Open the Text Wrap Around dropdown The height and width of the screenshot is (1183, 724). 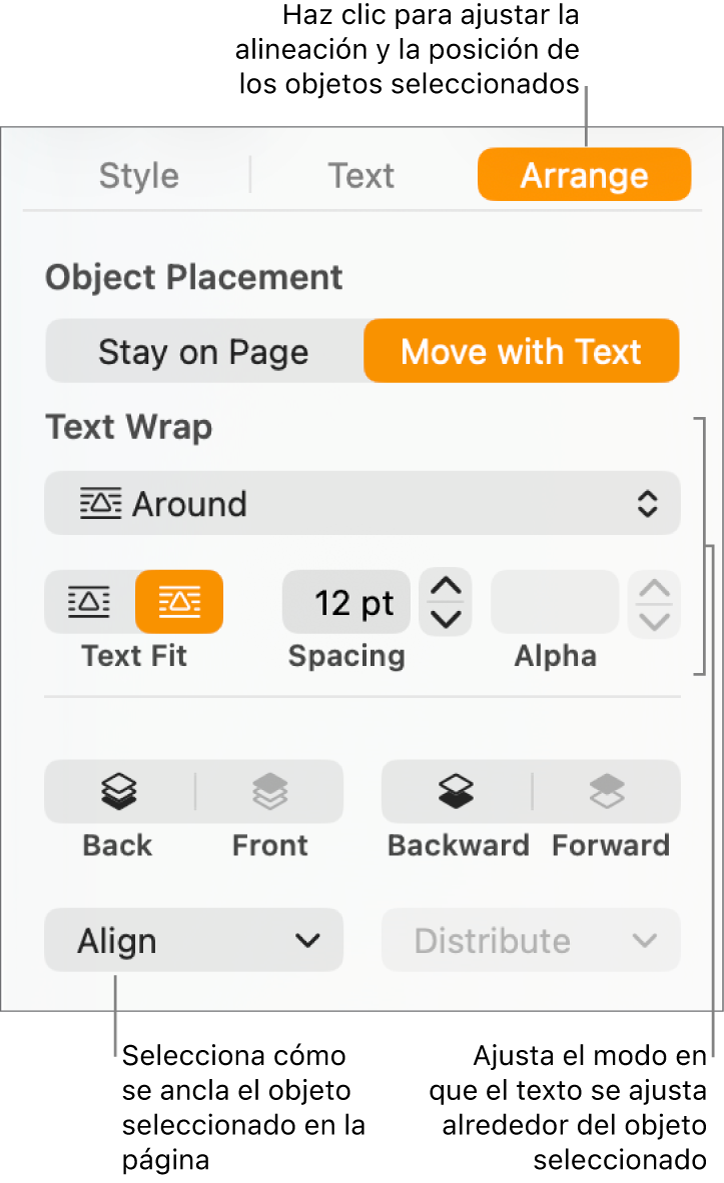(362, 504)
